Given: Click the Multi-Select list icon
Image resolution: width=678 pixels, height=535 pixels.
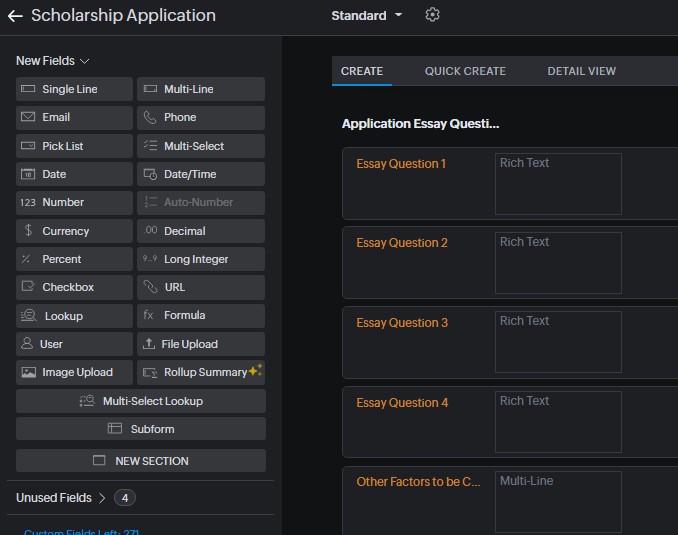Looking at the screenshot, I should [150, 145].
